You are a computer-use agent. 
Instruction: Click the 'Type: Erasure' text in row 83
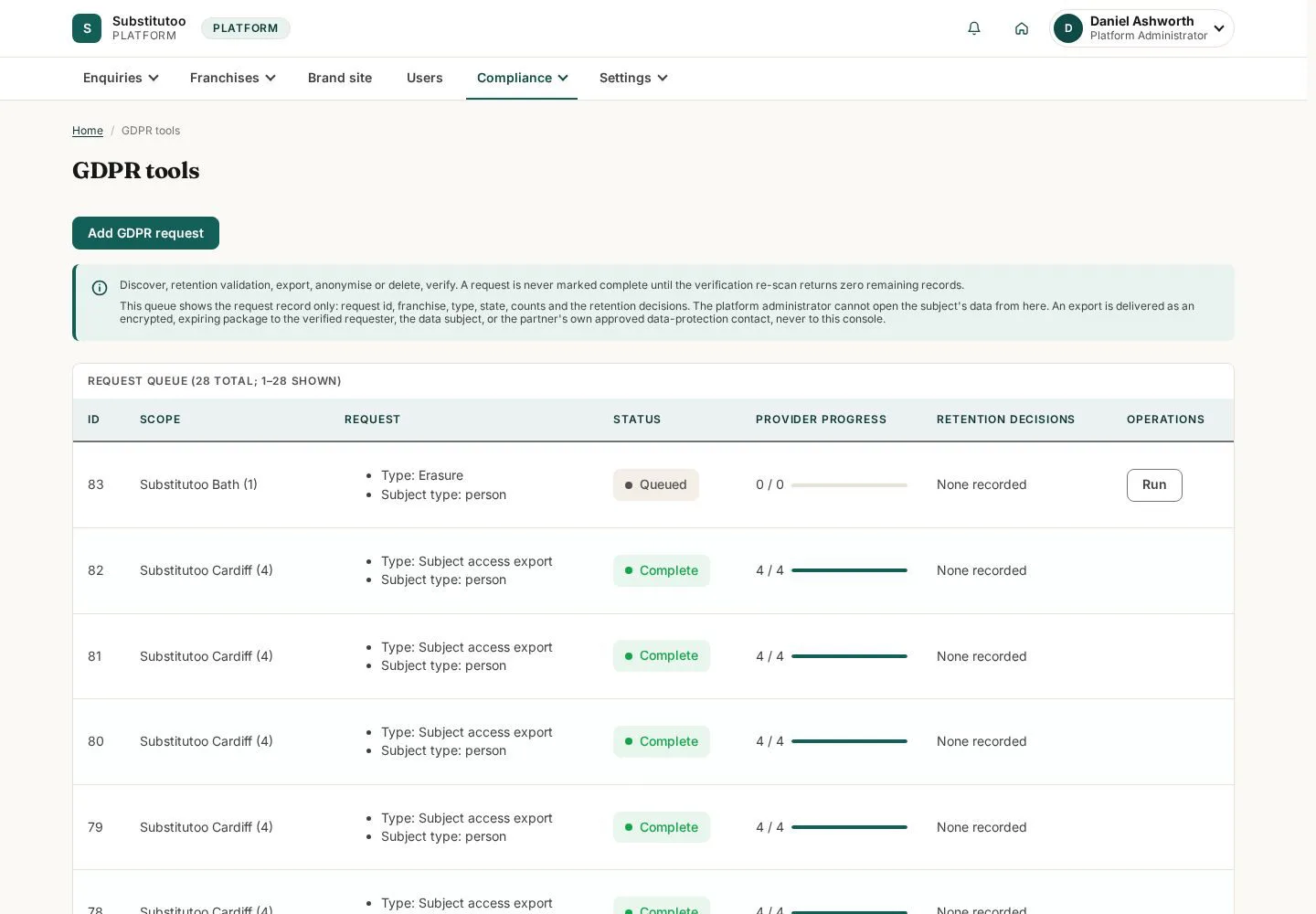tap(422, 475)
